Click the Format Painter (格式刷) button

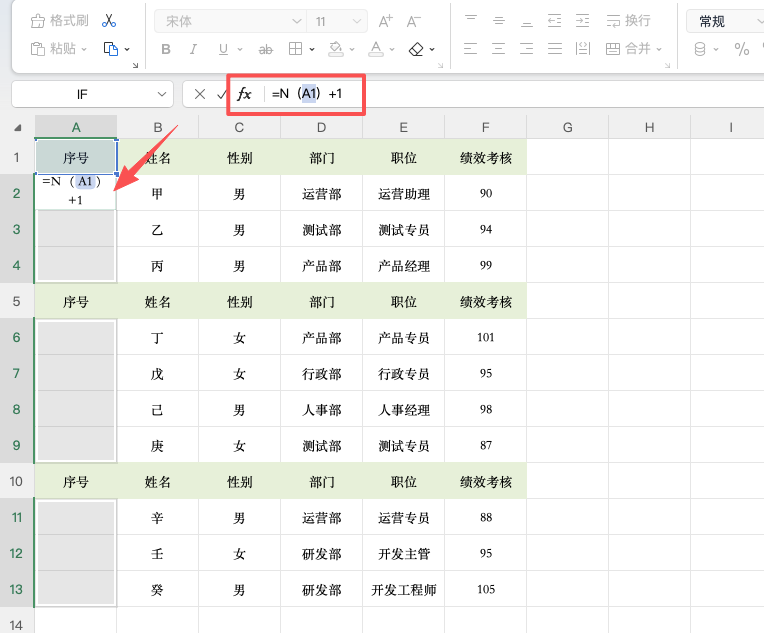pyautogui.click(x=59, y=21)
